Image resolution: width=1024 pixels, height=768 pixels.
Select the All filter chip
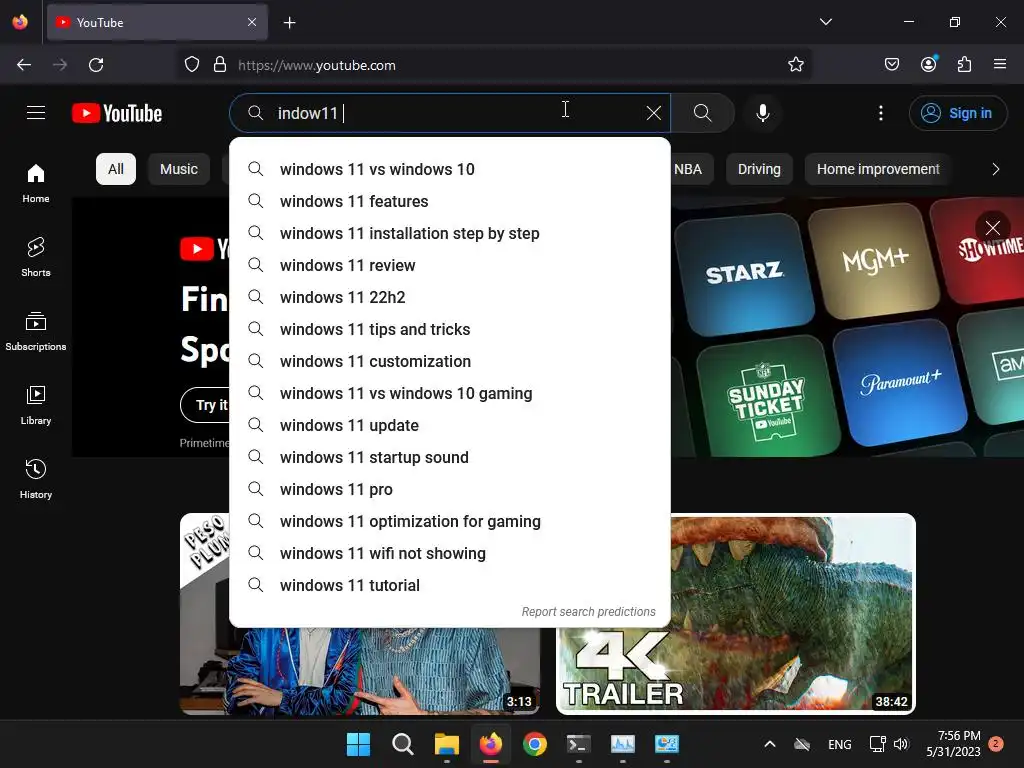[116, 169]
